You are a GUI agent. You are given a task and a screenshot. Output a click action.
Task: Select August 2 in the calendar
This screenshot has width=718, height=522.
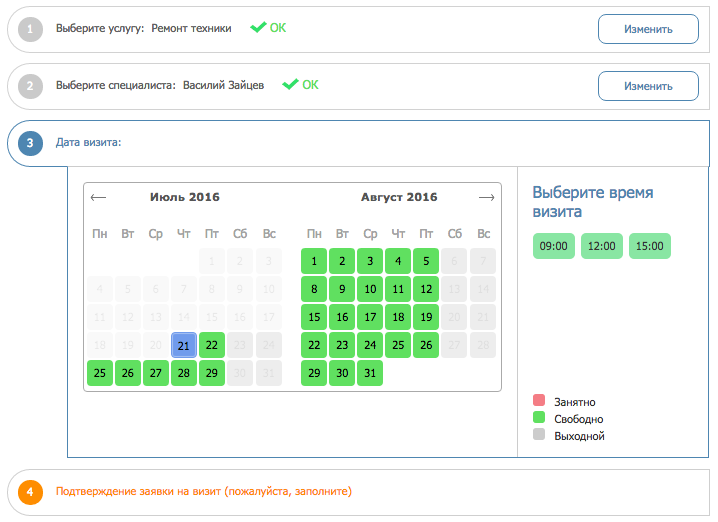pos(342,261)
